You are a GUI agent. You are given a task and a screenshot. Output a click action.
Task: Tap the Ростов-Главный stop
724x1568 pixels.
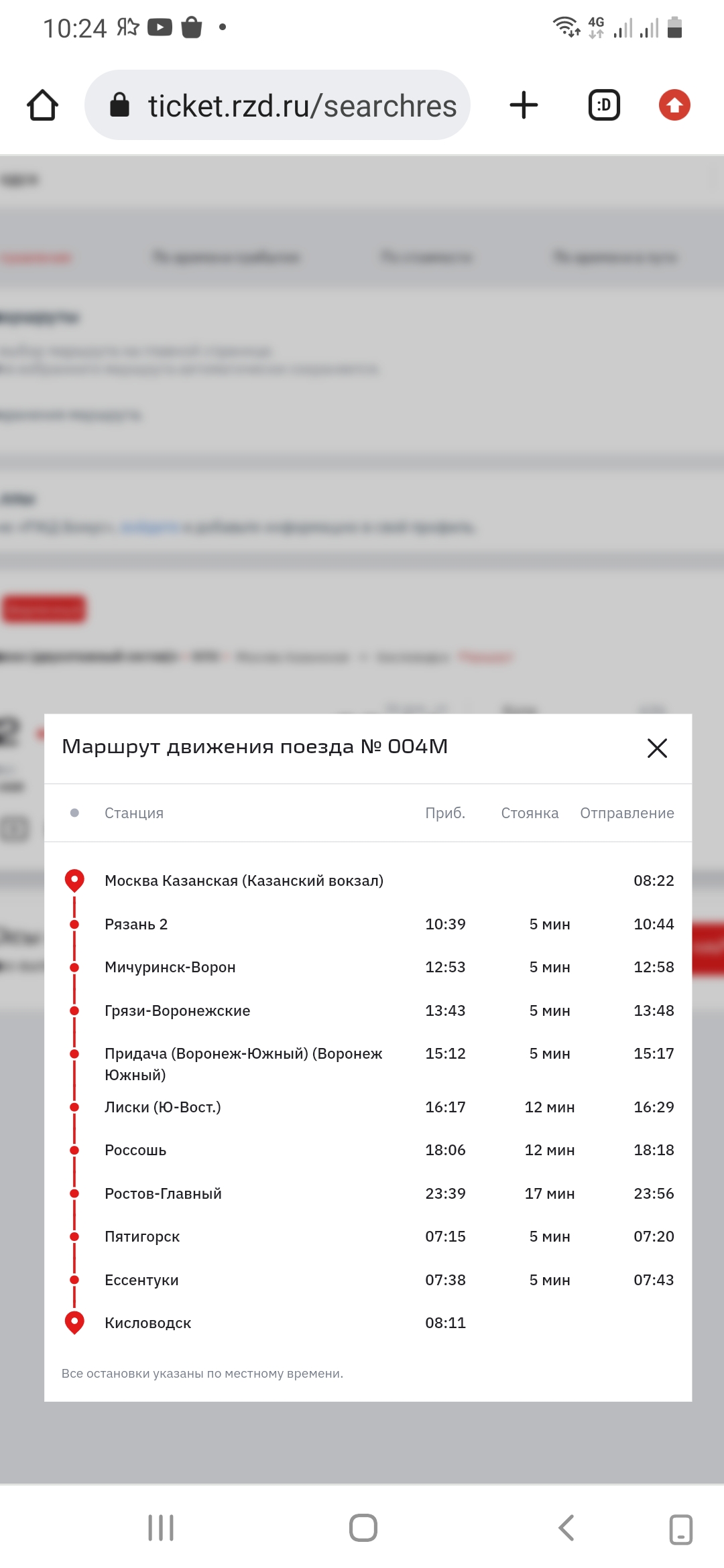point(163,1193)
